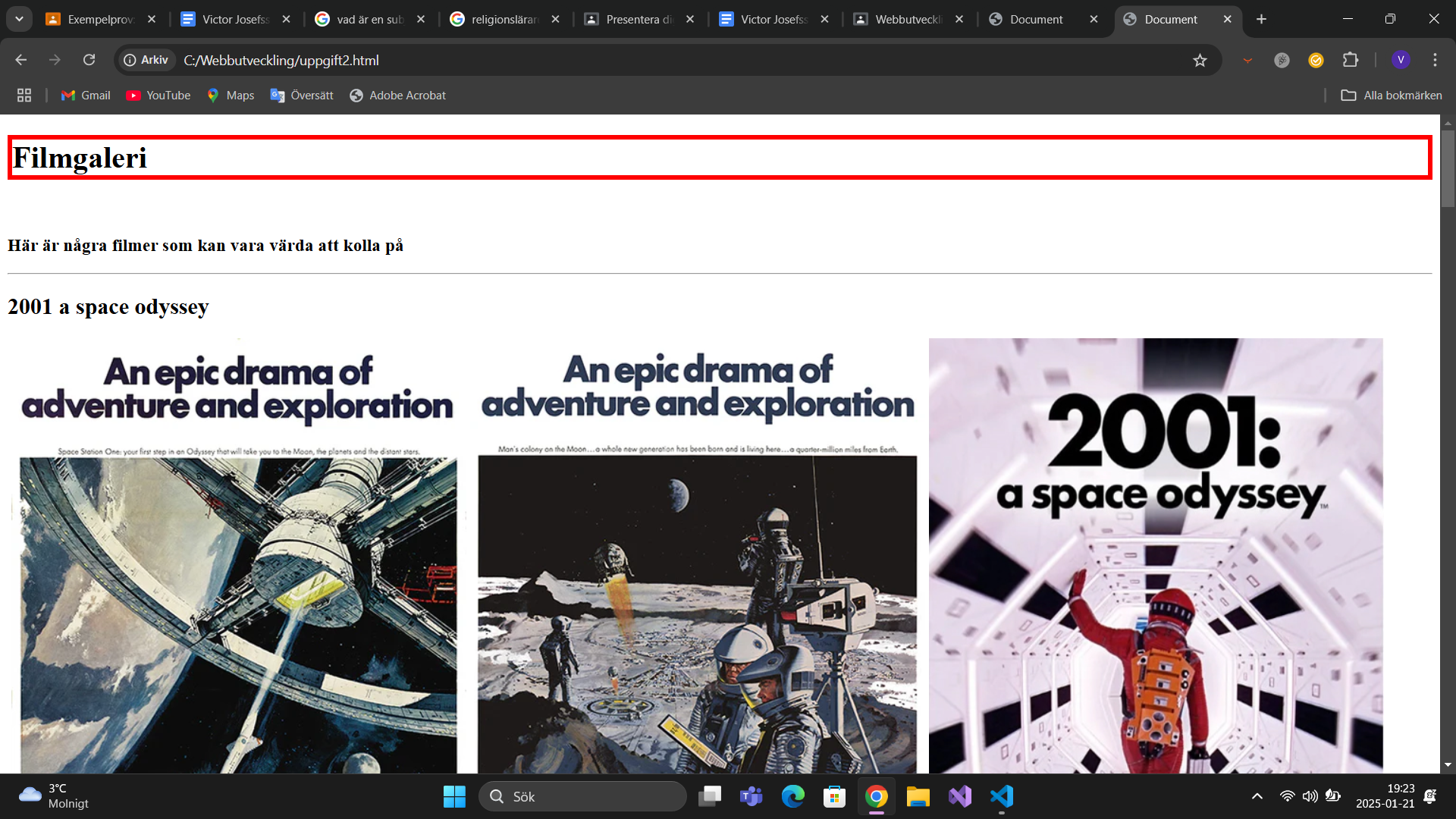This screenshot has width=1456, height=819.
Task: Open File Explorer from the taskbar
Action: tap(918, 796)
